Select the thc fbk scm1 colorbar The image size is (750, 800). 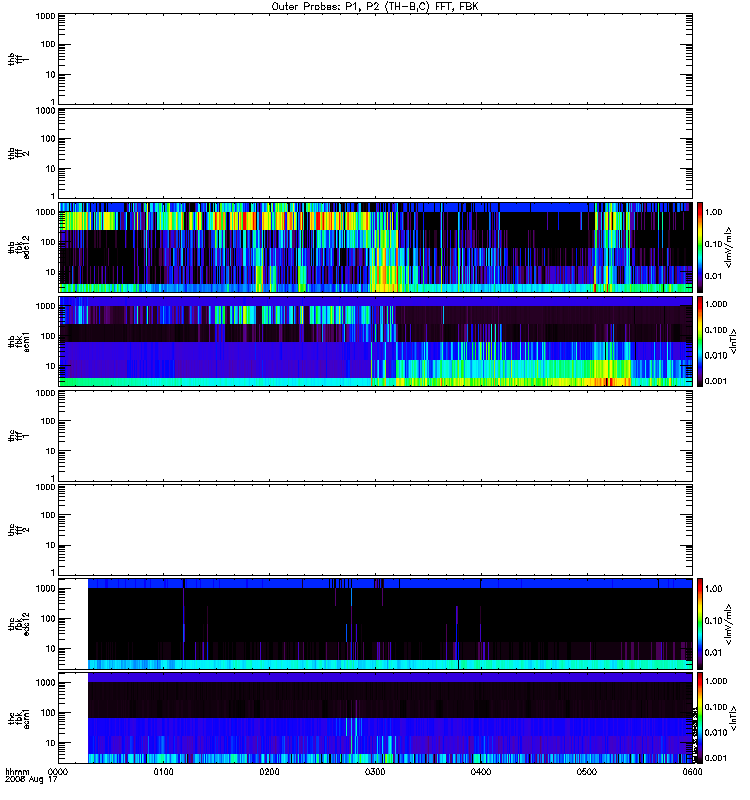(x=700, y=718)
